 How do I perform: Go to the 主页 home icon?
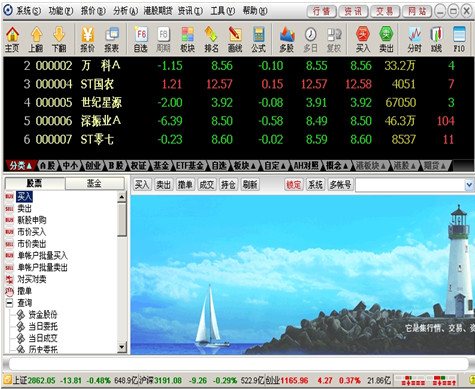(x=12, y=39)
